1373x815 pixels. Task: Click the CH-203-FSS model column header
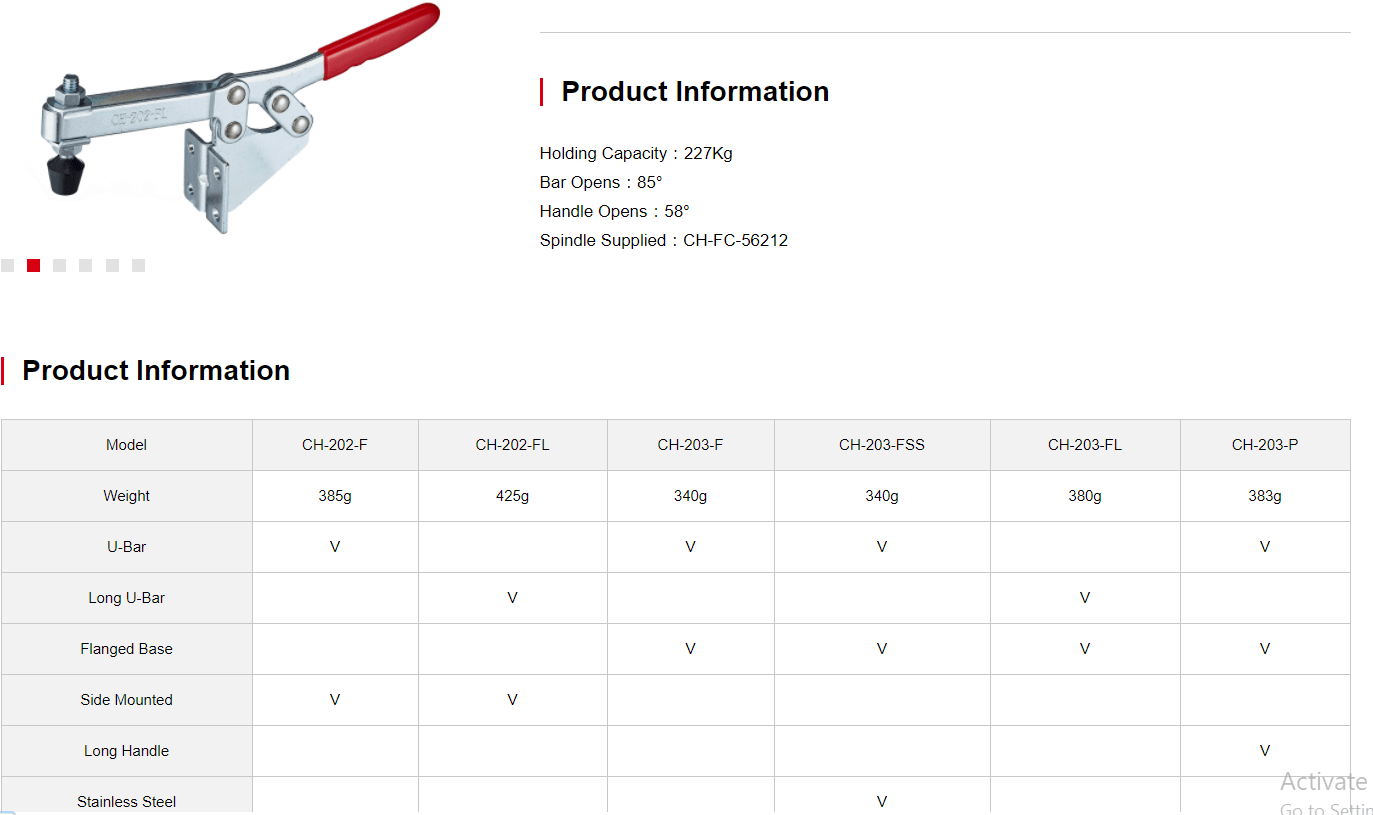coord(882,445)
